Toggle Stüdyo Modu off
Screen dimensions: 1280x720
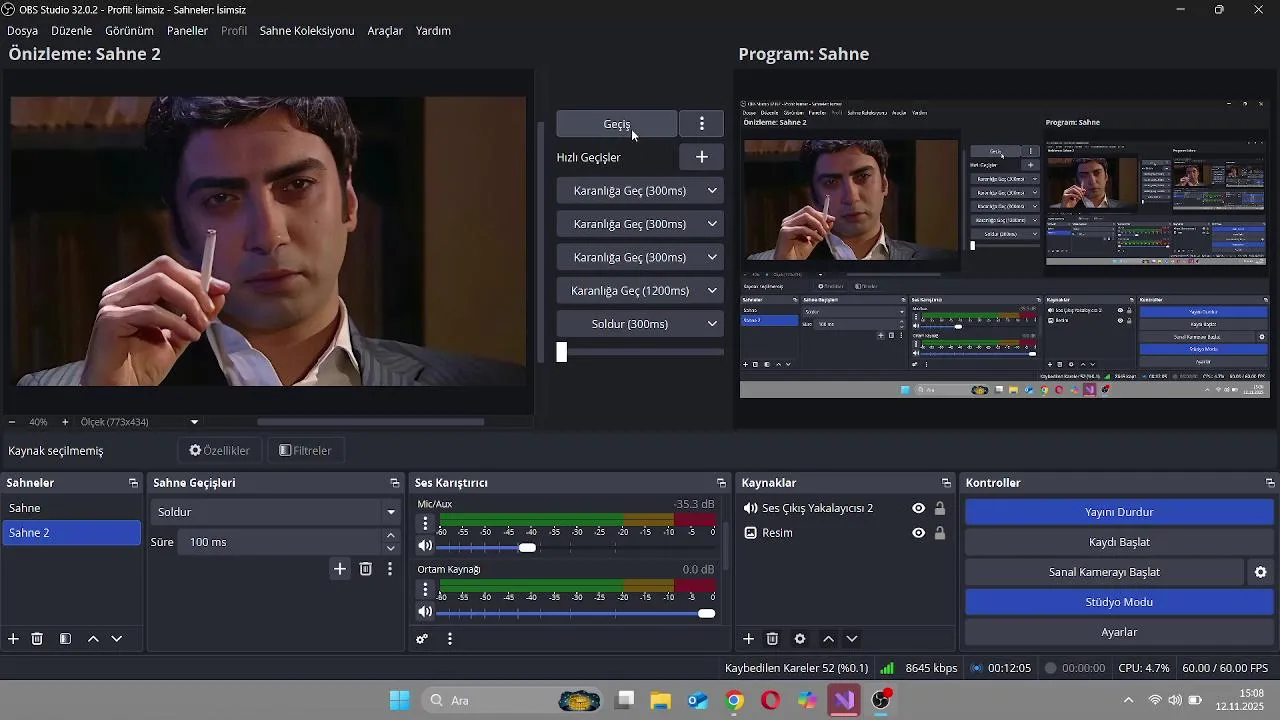1119,602
